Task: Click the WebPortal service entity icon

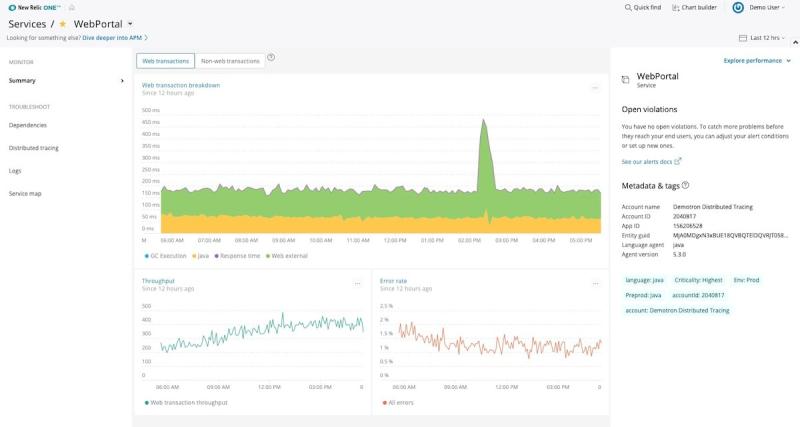Action: [x=626, y=79]
